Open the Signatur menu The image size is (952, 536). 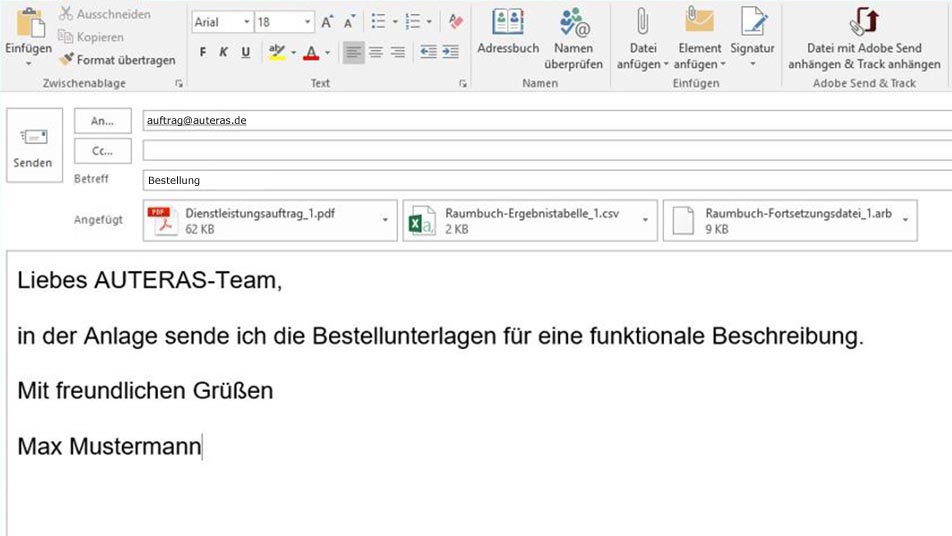(752, 35)
